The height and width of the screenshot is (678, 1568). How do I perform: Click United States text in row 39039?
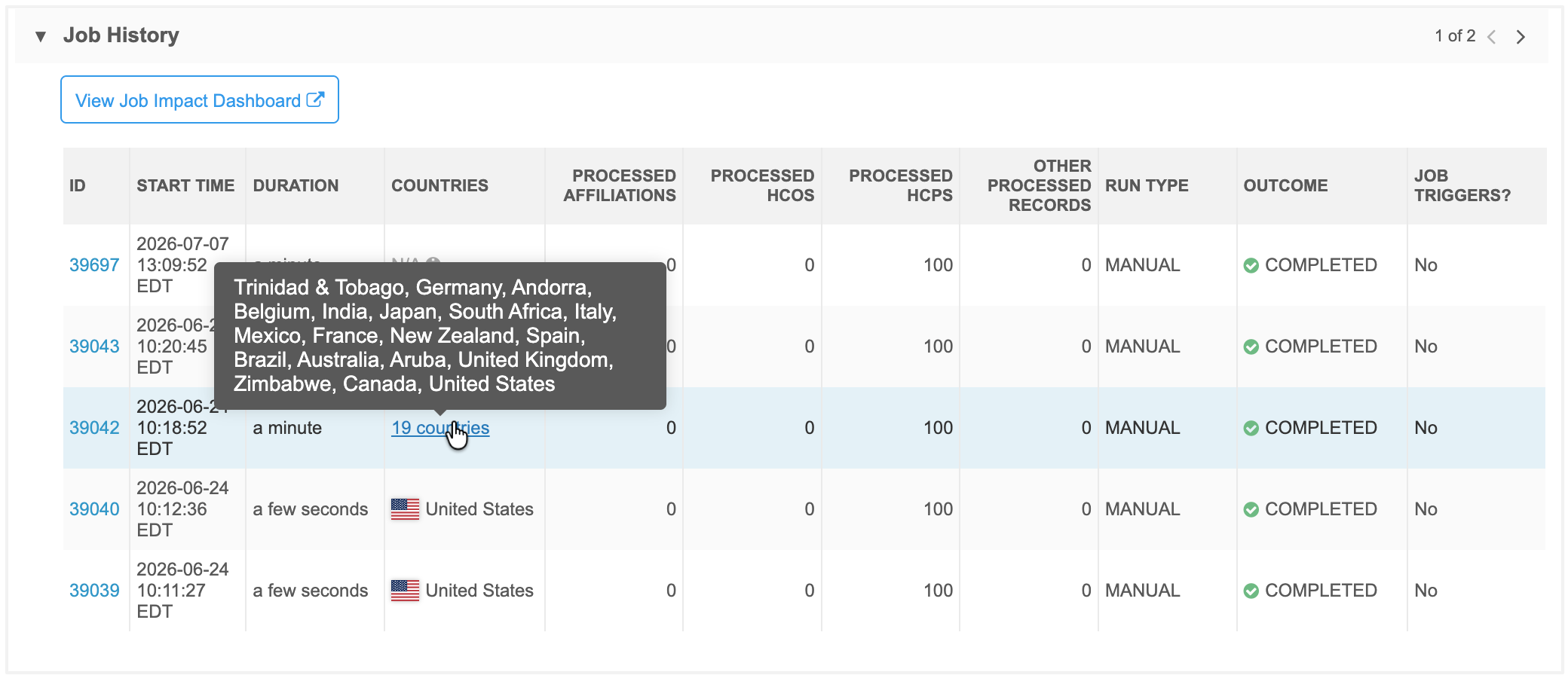pos(479,591)
